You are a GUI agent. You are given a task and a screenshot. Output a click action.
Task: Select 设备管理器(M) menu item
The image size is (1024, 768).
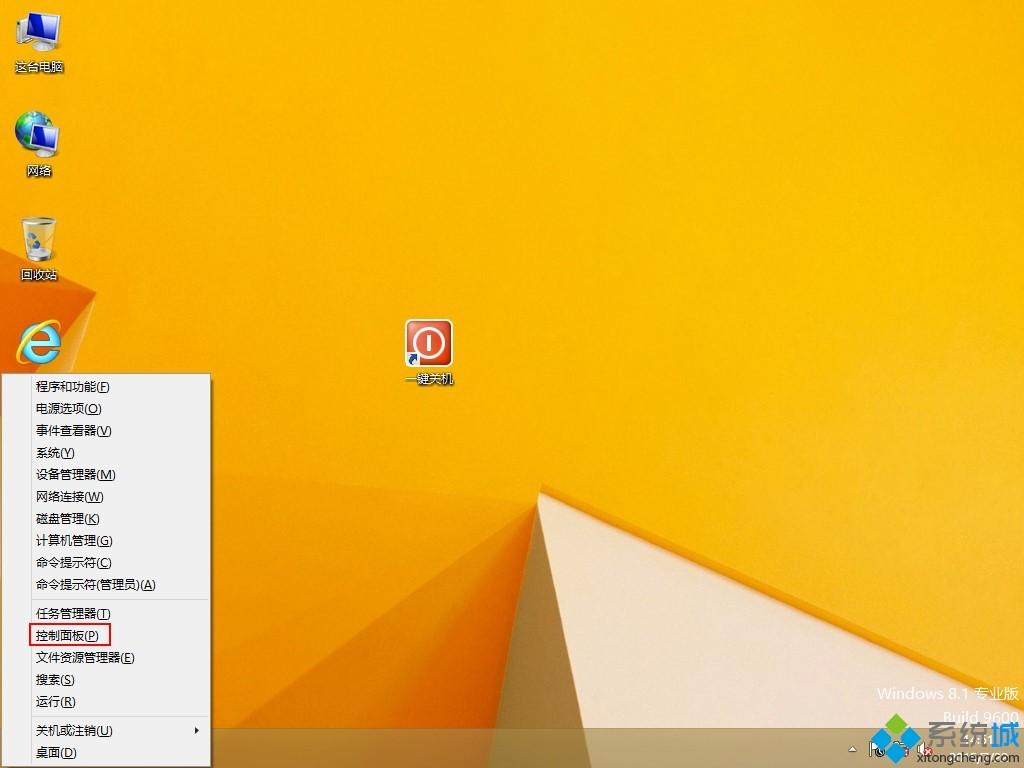tap(76, 475)
